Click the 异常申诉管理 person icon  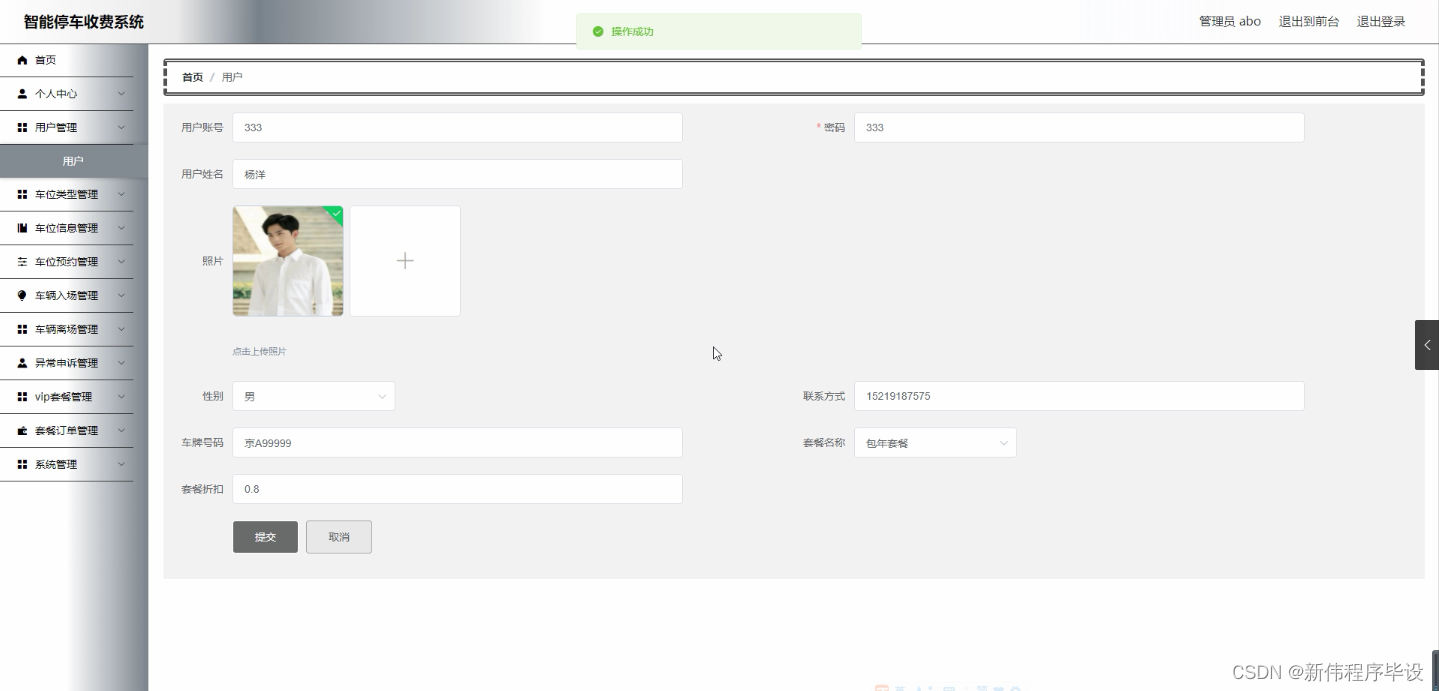[22, 363]
